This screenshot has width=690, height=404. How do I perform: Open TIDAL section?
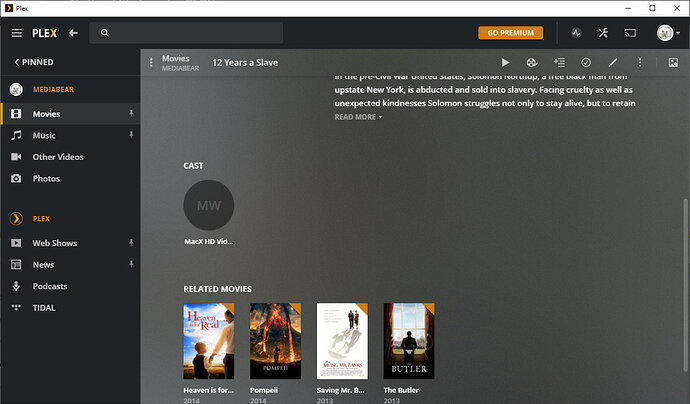(70, 308)
